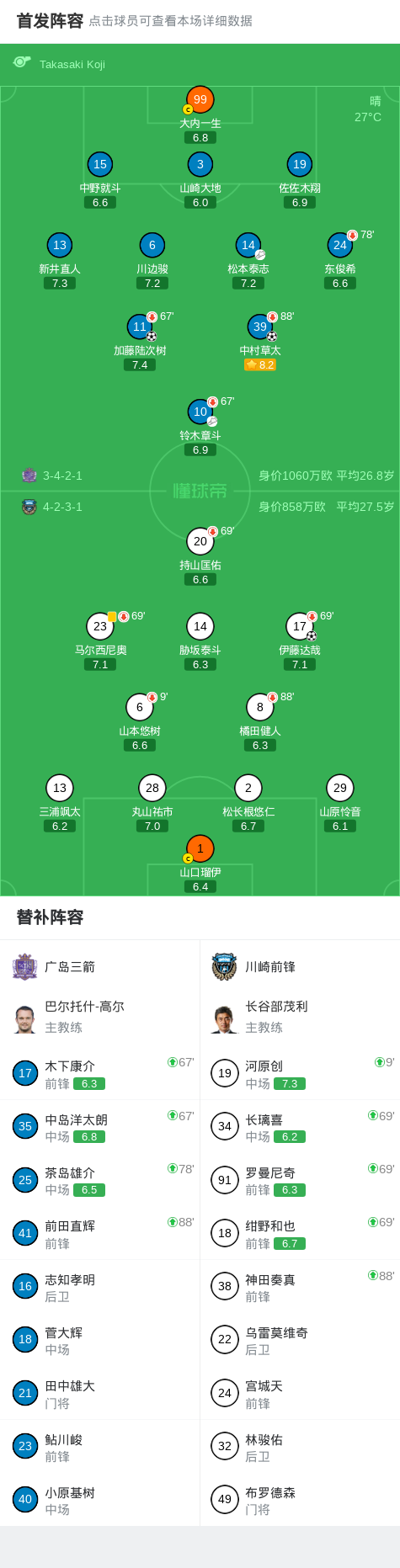Click the 8.2 best rating badge
Image resolution: width=400 pixels, height=1568 pixels.
[260, 364]
